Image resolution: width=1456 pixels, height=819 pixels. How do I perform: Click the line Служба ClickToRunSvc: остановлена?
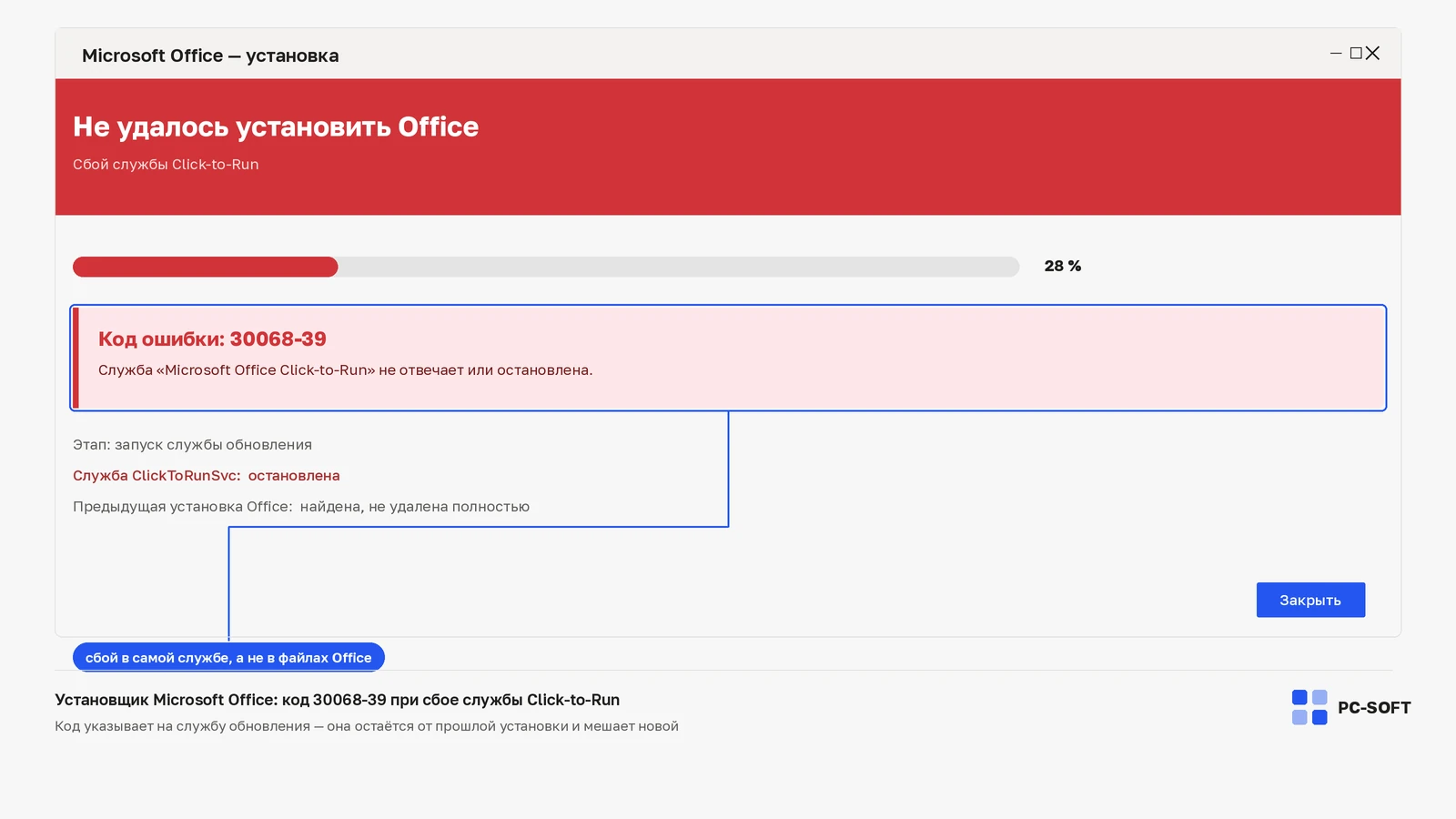[207, 476]
